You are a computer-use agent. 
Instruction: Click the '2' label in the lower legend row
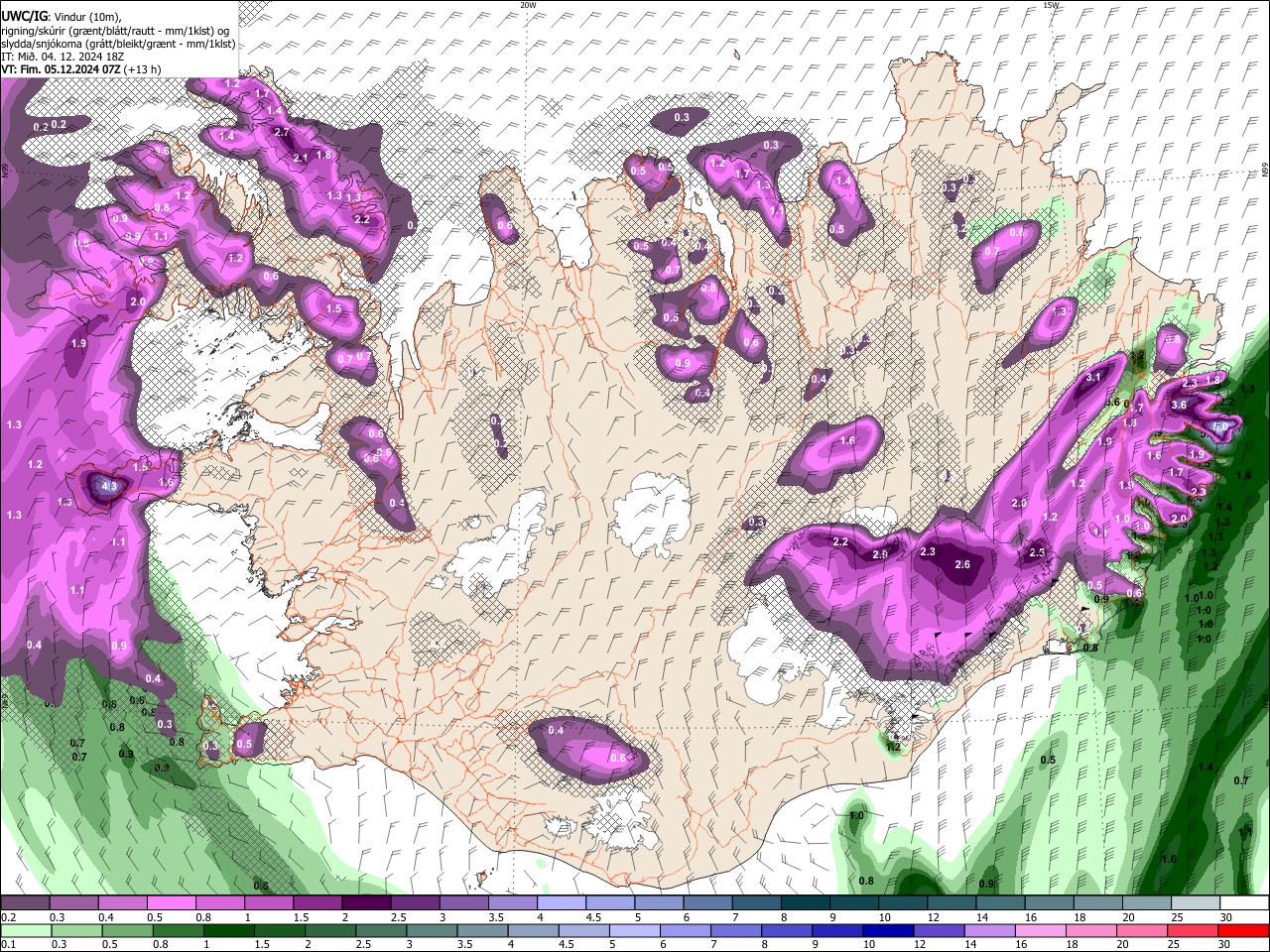309,943
